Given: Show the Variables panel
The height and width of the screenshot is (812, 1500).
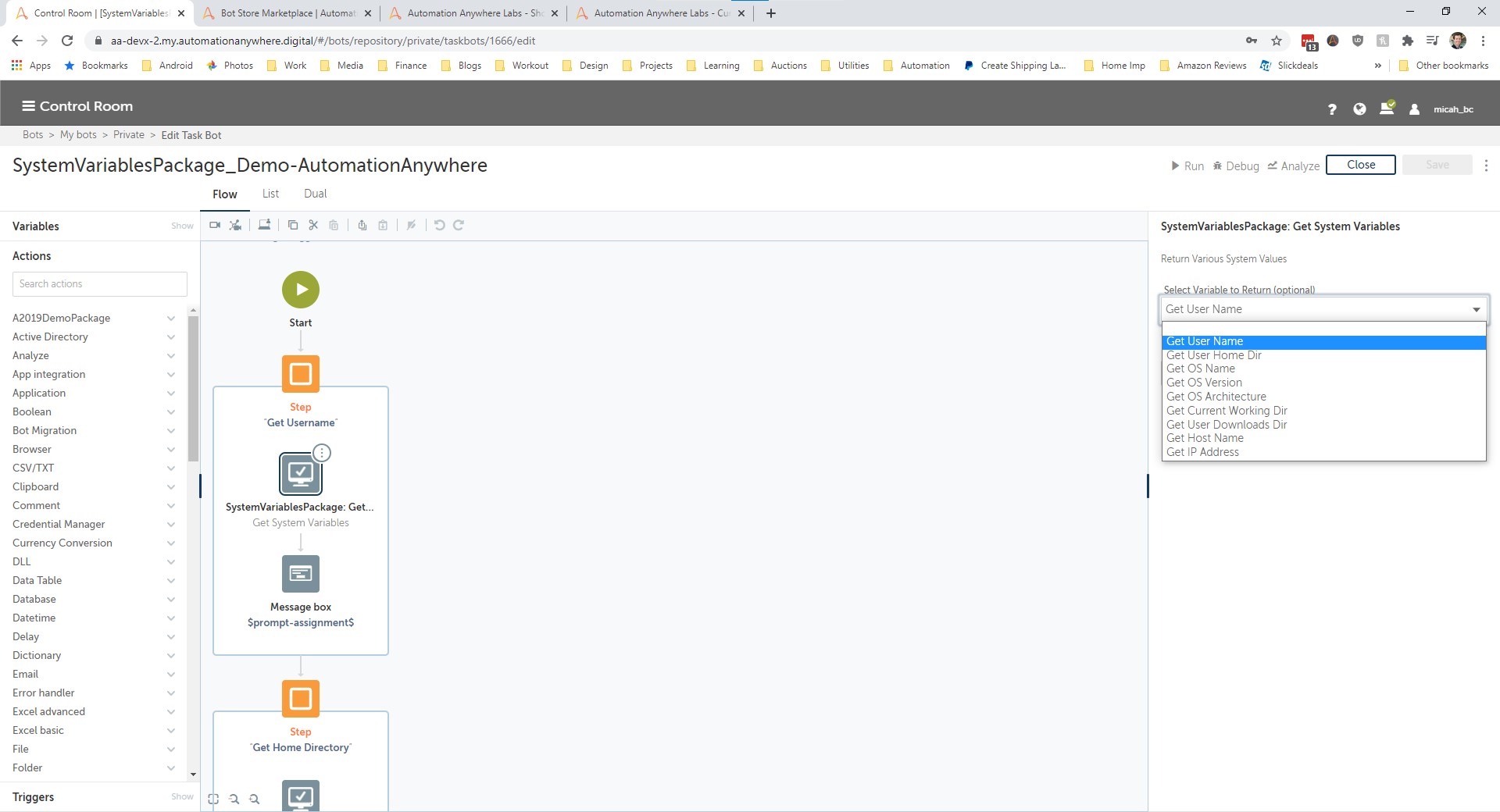Looking at the screenshot, I should click(182, 226).
